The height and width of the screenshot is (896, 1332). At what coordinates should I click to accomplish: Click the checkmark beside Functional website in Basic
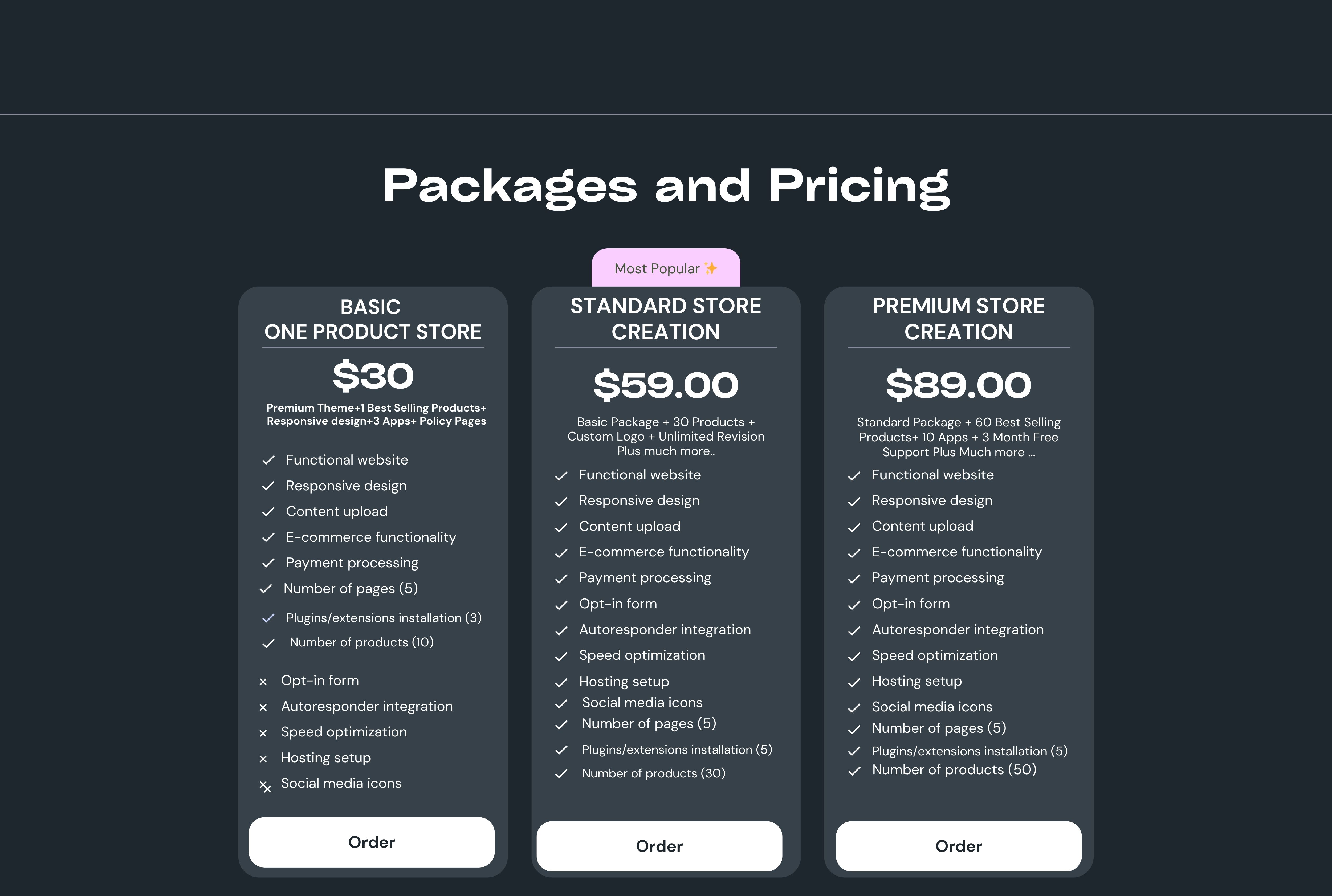(268, 460)
